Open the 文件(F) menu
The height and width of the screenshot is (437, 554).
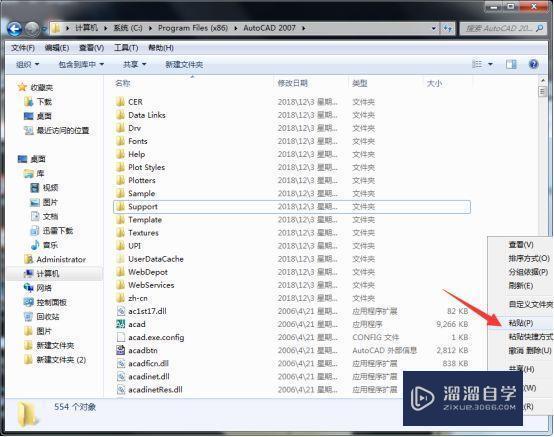[x=23, y=48]
